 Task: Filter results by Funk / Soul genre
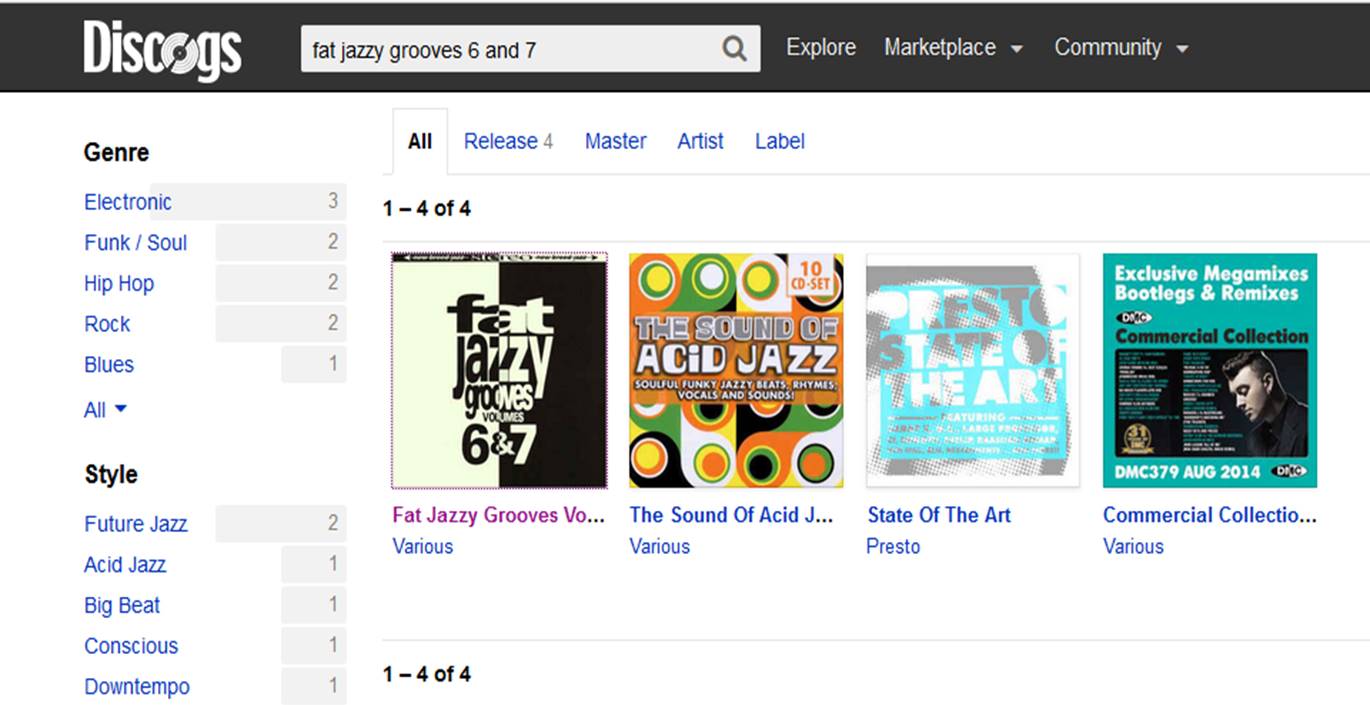point(135,243)
